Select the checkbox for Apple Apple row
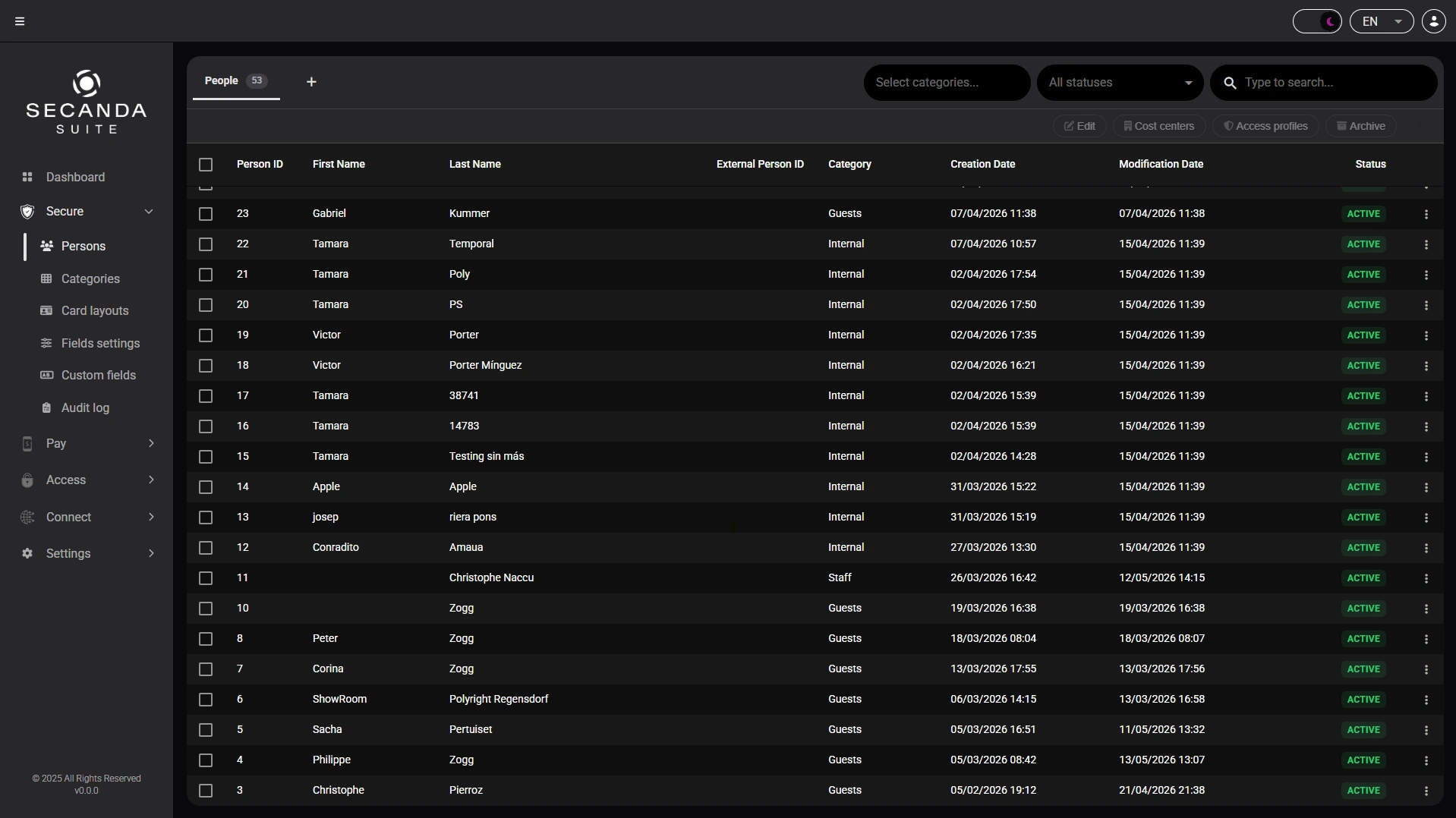 coord(206,487)
